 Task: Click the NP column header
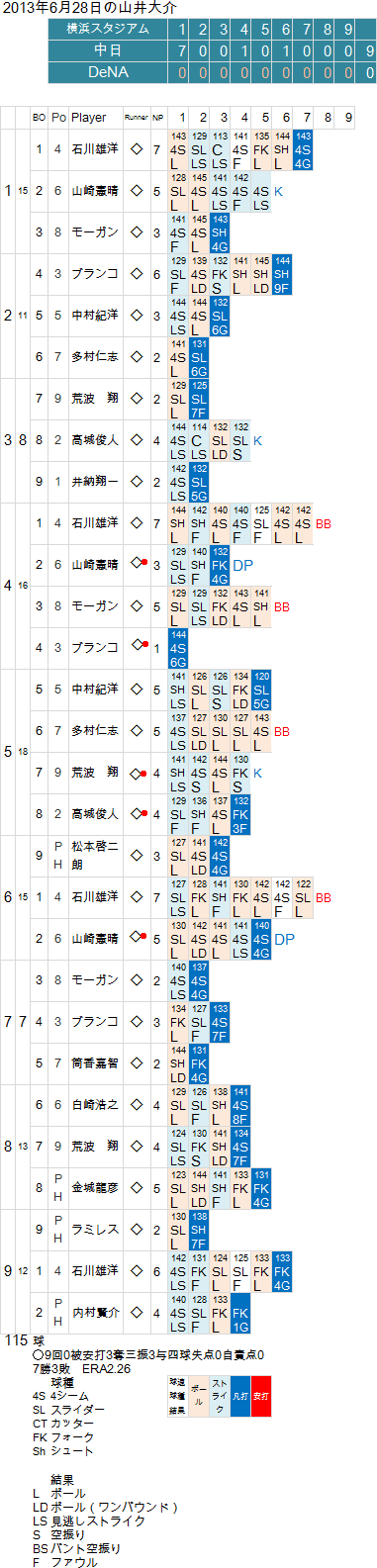(x=157, y=117)
